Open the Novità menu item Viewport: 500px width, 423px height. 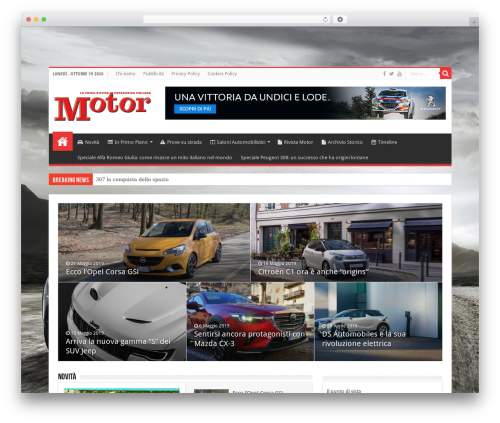88,142
